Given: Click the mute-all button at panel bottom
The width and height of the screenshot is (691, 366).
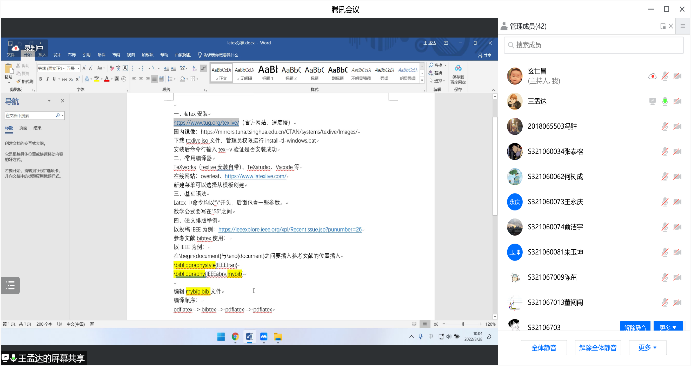Looking at the screenshot, I should (x=543, y=348).
